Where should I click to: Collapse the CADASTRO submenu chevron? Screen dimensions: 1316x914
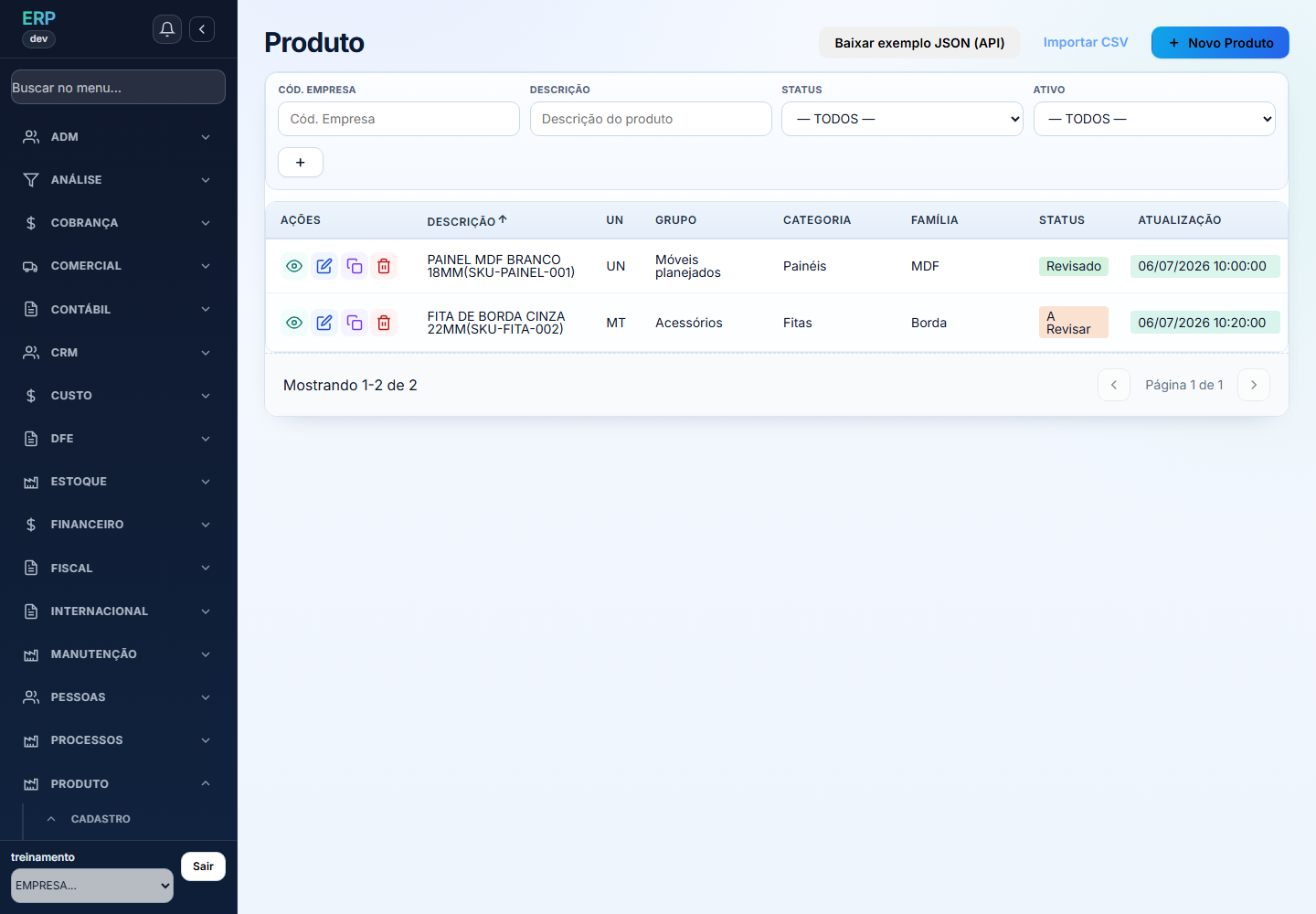(51, 819)
